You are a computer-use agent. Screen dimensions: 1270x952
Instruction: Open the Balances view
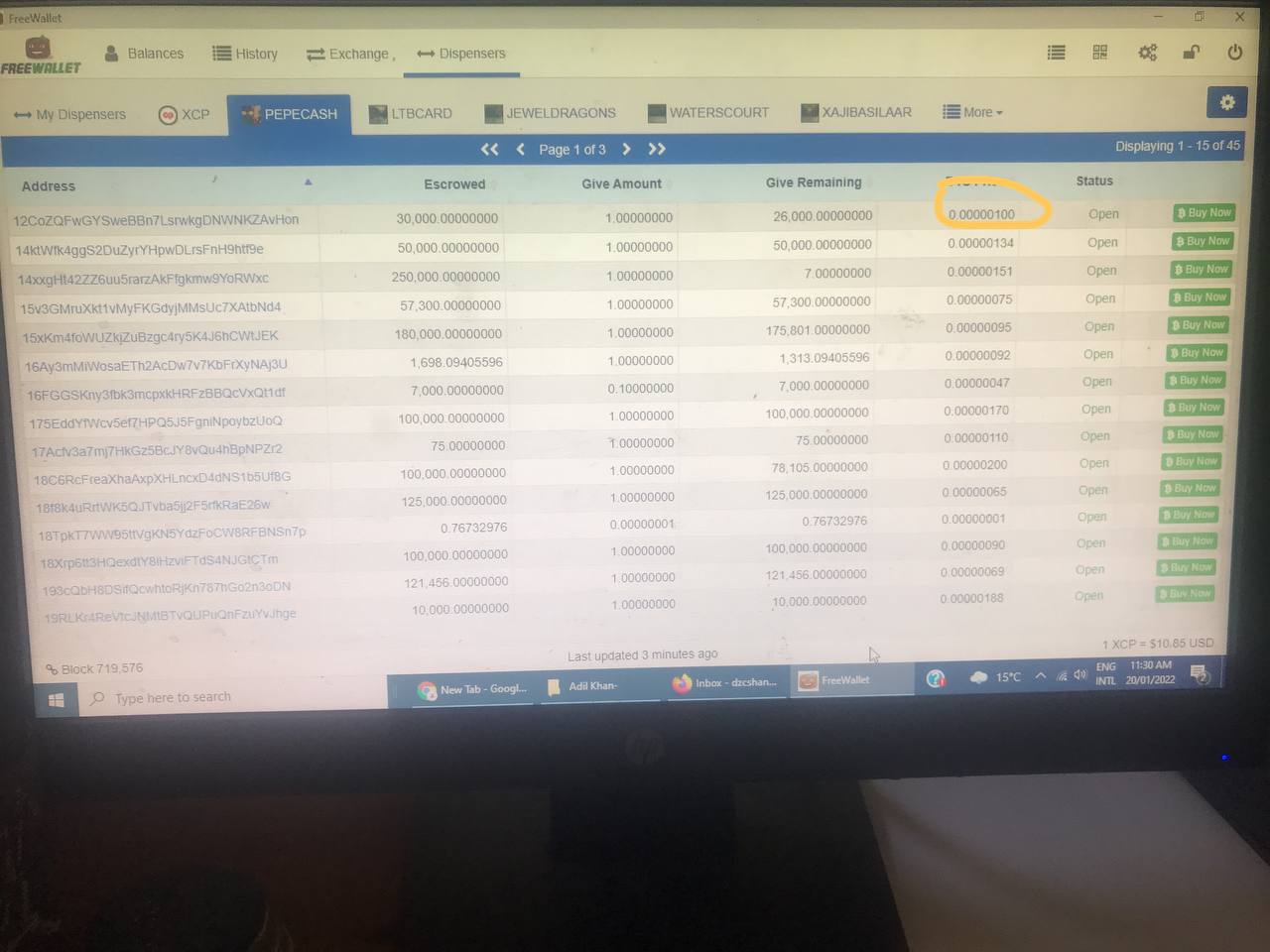[x=145, y=54]
